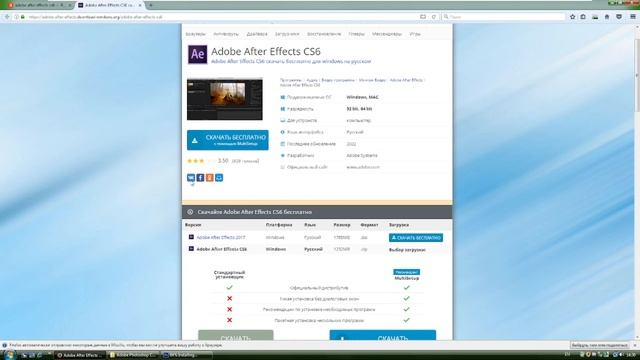Share via the blue Mail.ru icon
The width and height of the screenshot is (640, 360).
[x=219, y=178]
